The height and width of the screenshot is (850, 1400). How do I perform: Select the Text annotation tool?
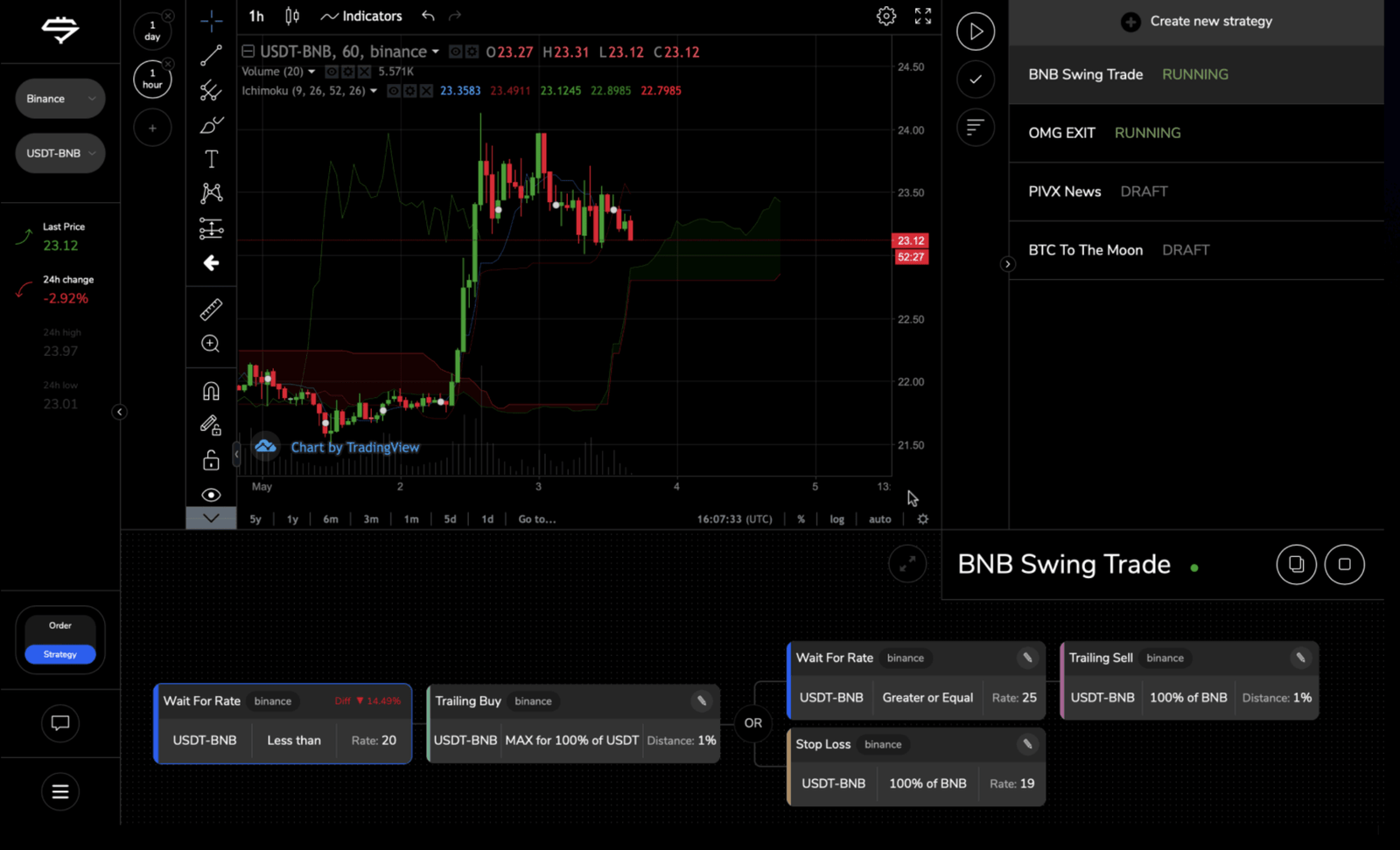[211, 159]
